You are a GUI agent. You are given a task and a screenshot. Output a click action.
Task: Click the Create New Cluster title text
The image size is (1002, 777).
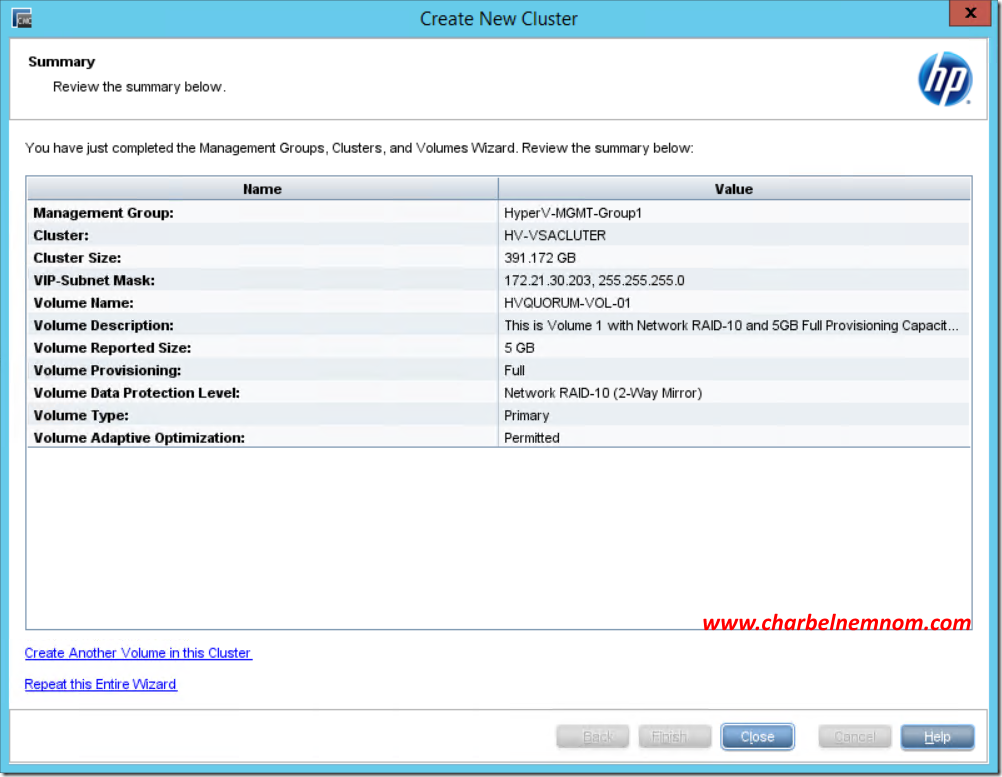[x=498, y=19]
